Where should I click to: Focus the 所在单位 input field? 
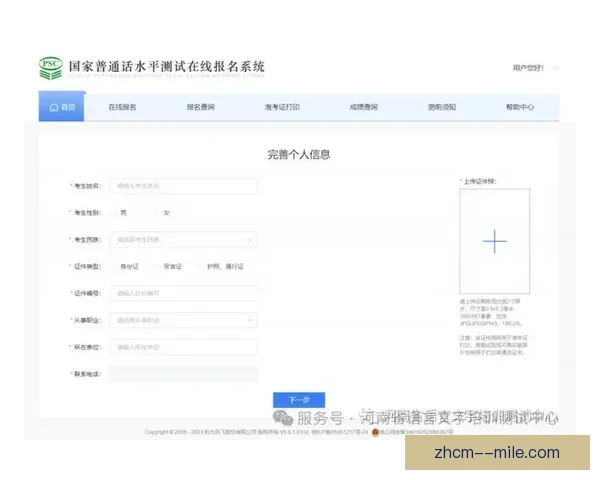(x=184, y=347)
